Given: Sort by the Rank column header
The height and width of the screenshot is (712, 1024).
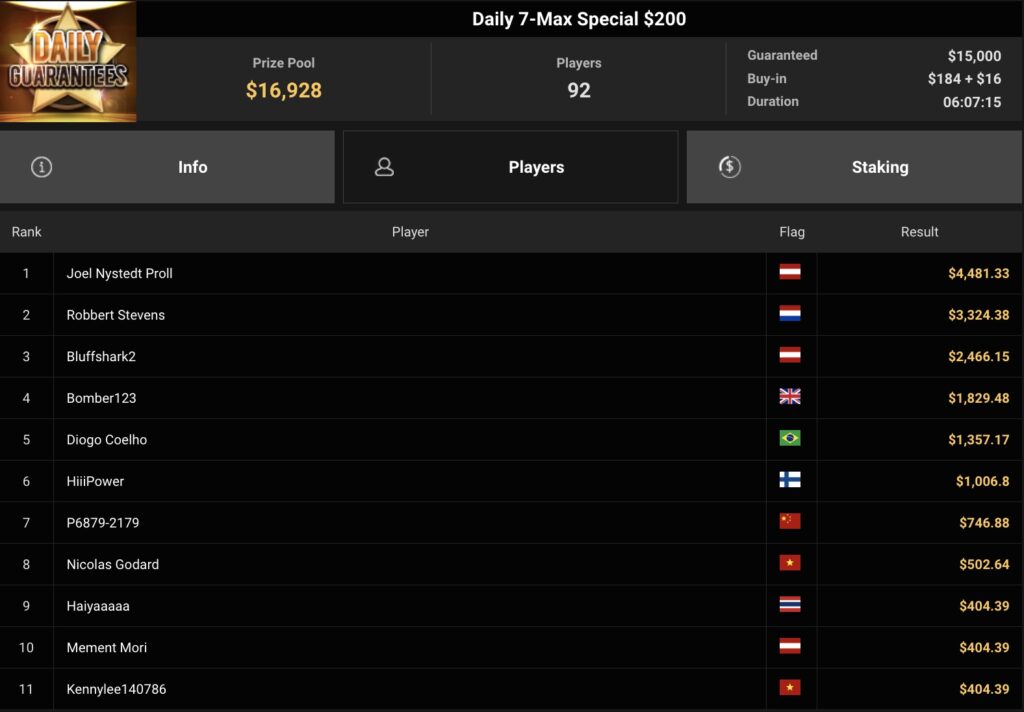Looking at the screenshot, I should coord(27,232).
